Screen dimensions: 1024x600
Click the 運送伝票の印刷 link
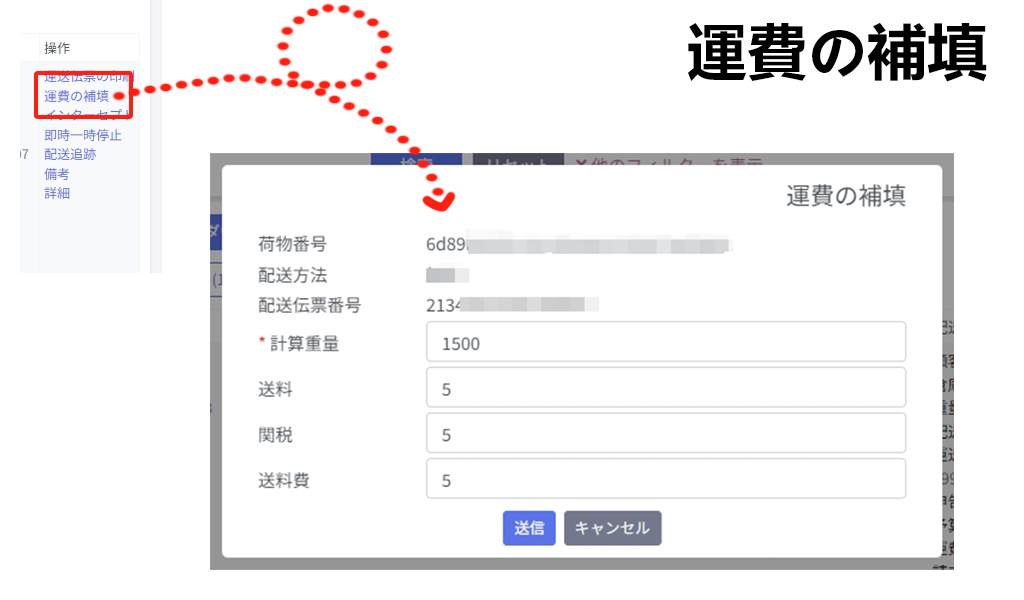(x=89, y=76)
